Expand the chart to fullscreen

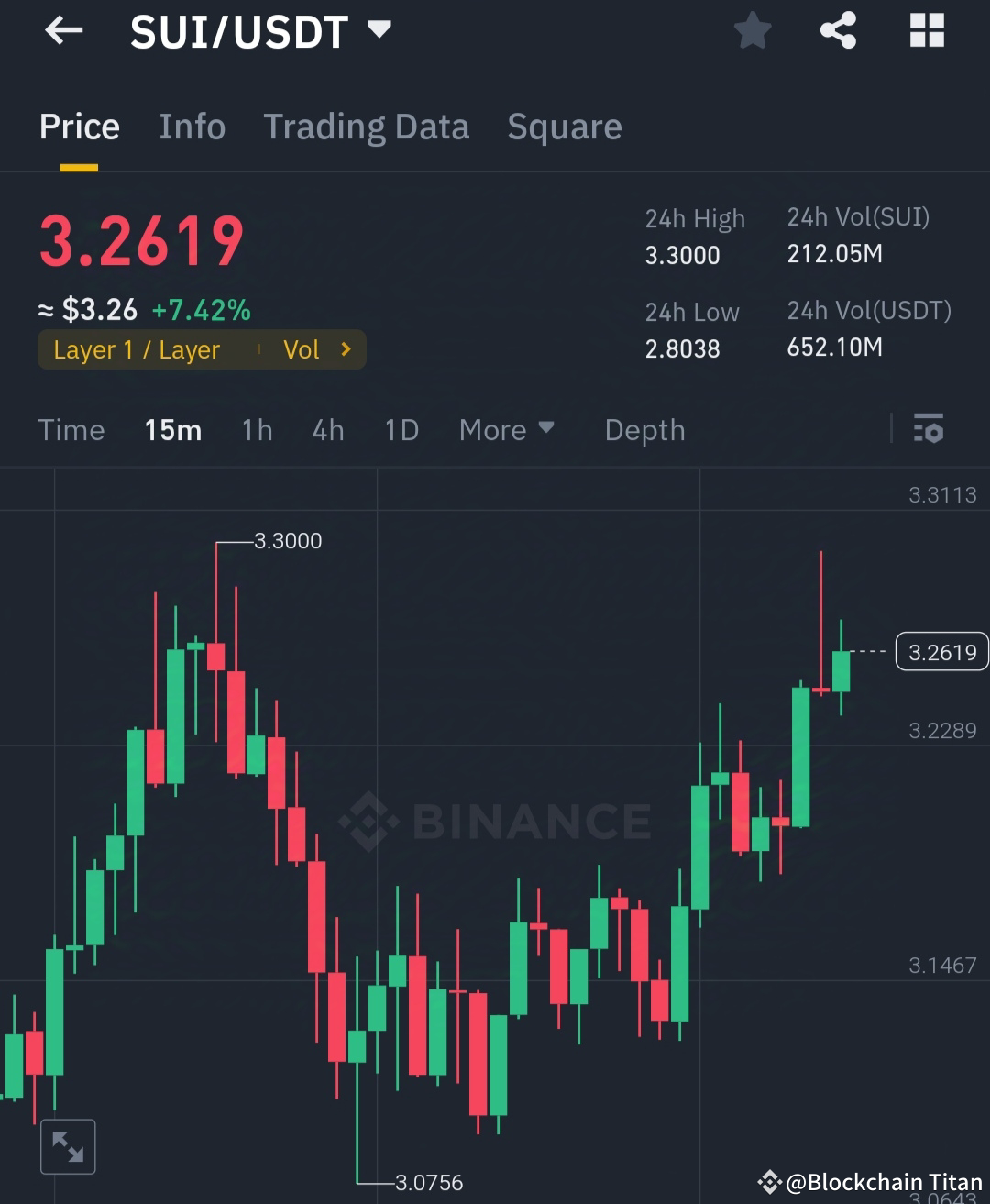tap(68, 1145)
